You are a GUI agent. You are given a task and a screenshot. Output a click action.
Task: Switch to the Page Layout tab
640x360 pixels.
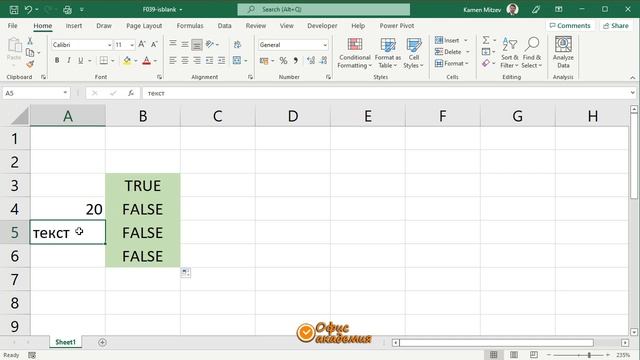144,26
